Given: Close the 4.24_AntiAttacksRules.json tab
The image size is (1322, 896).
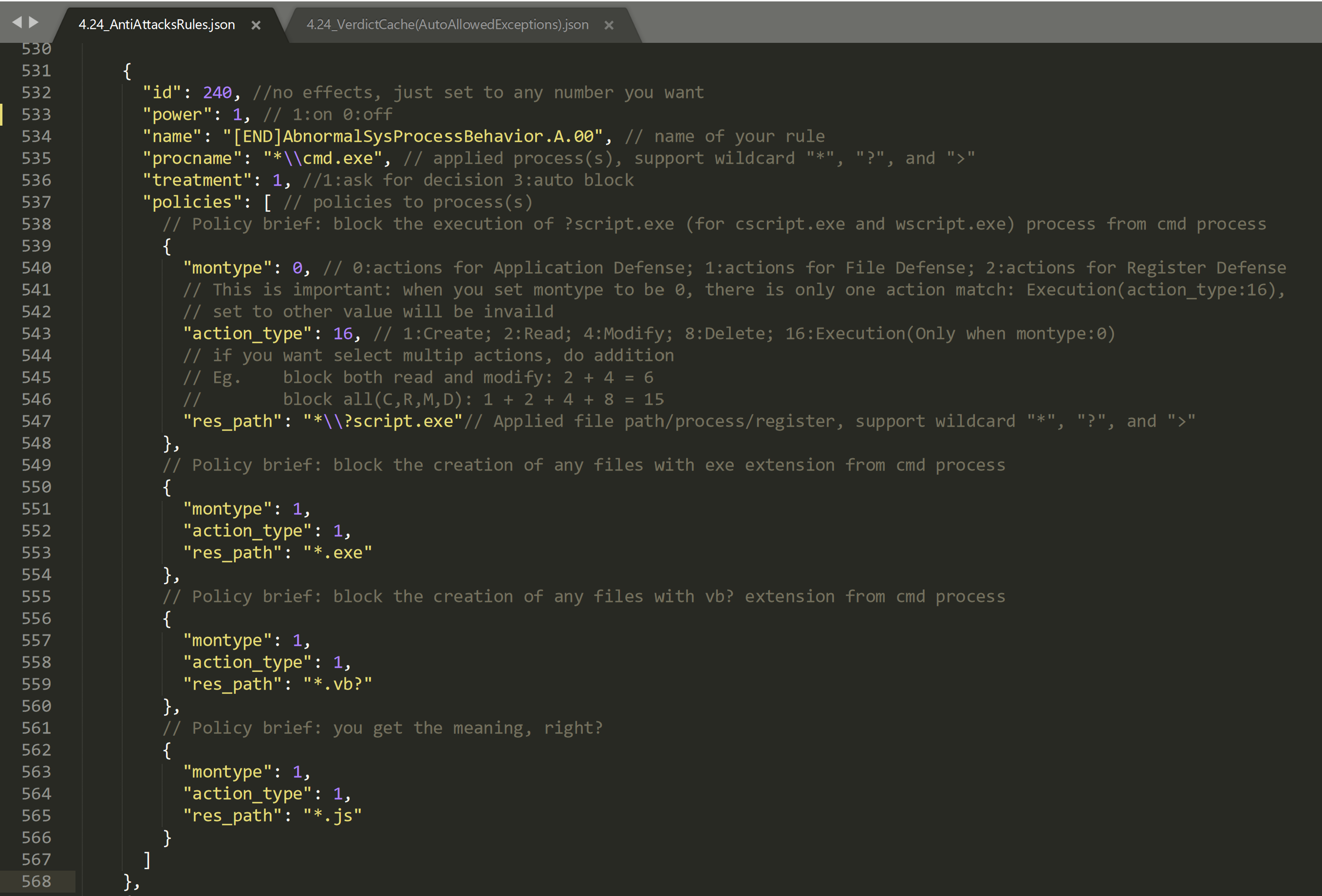Looking at the screenshot, I should coord(256,25).
